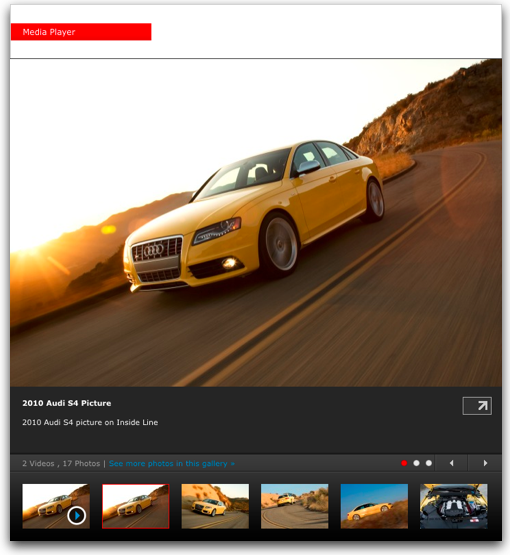Click caption '2010 Audi S4 picture on Inside Line'
This screenshot has height=555, width=510.
coord(90,422)
